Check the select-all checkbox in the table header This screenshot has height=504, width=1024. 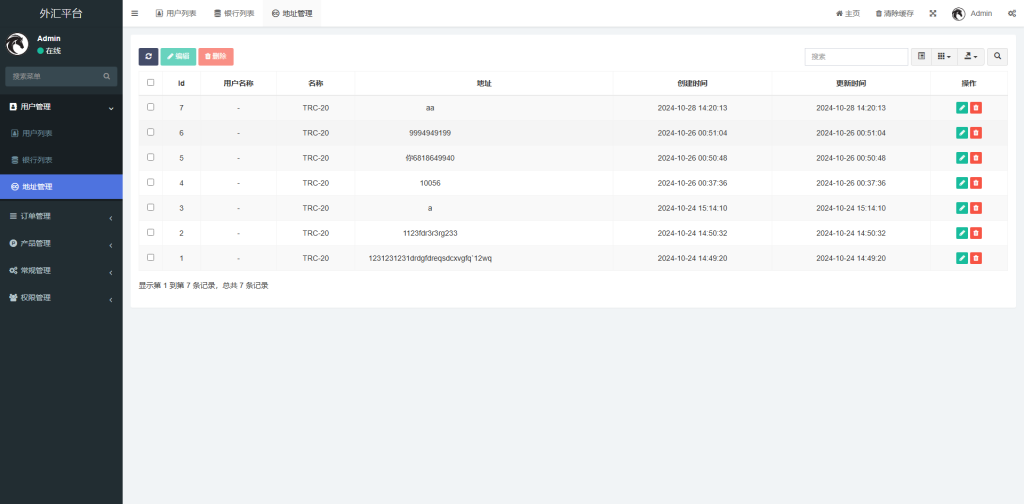click(151, 83)
